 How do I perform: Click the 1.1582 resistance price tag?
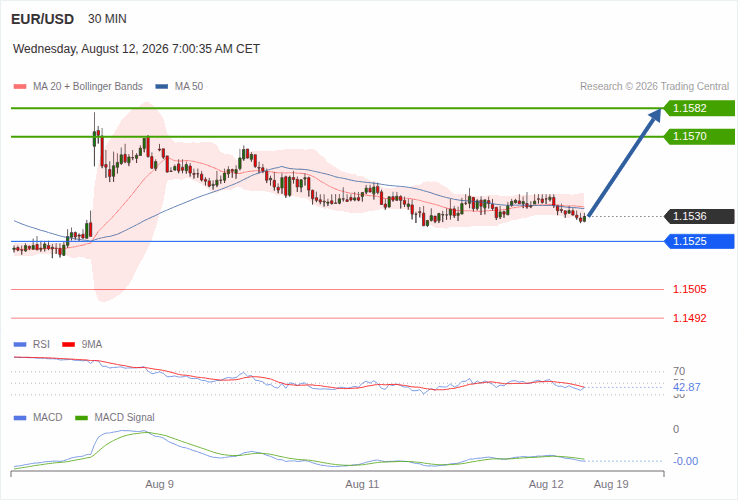tap(699, 108)
